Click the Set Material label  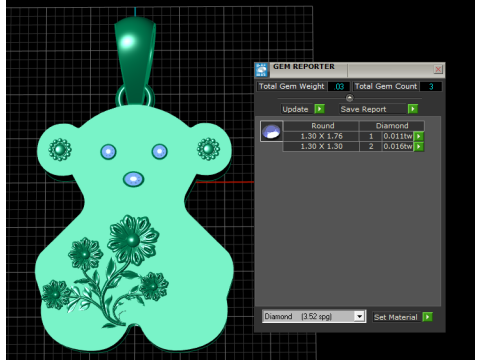pyautogui.click(x=395, y=317)
